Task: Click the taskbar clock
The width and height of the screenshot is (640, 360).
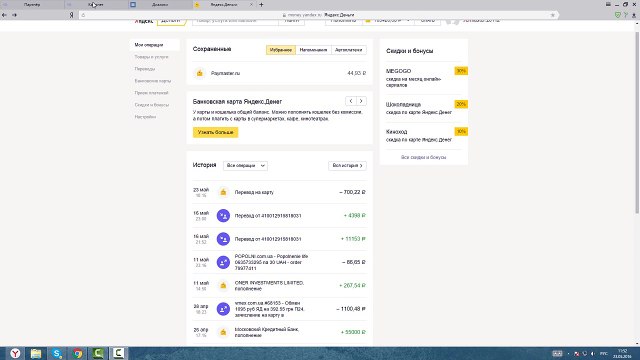Action: pyautogui.click(x=622, y=353)
